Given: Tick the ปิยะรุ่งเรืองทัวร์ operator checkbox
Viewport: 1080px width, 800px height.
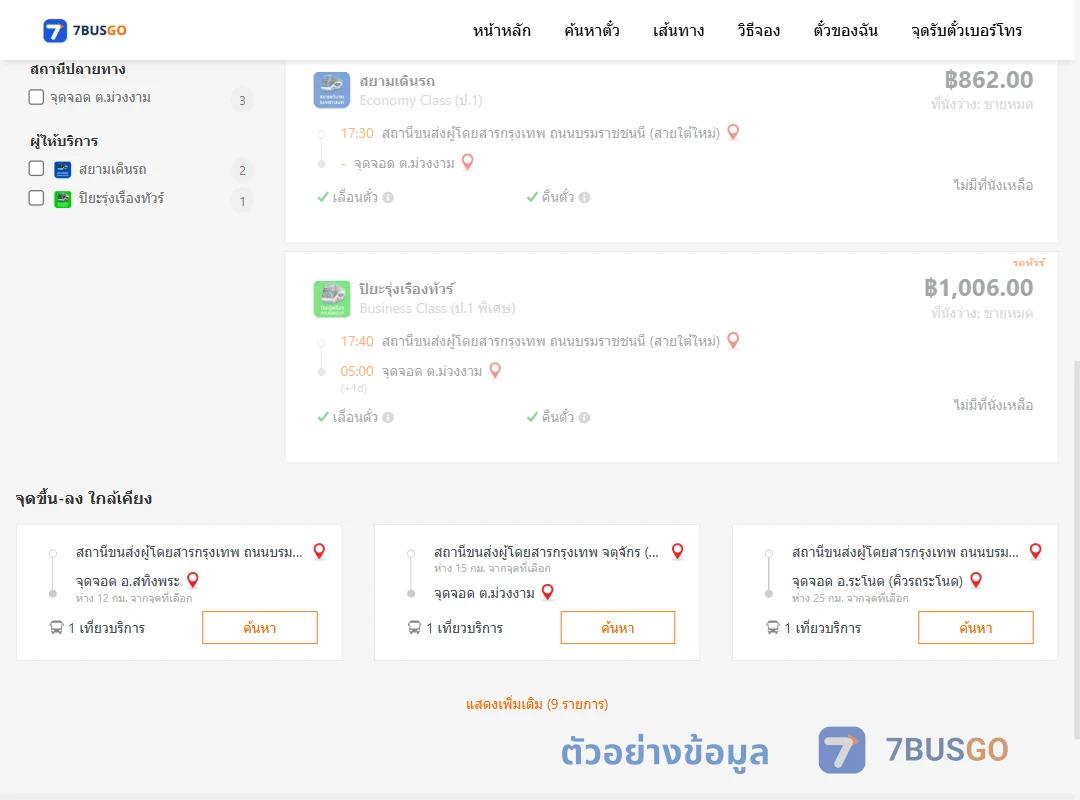Looking at the screenshot, I should [37, 198].
